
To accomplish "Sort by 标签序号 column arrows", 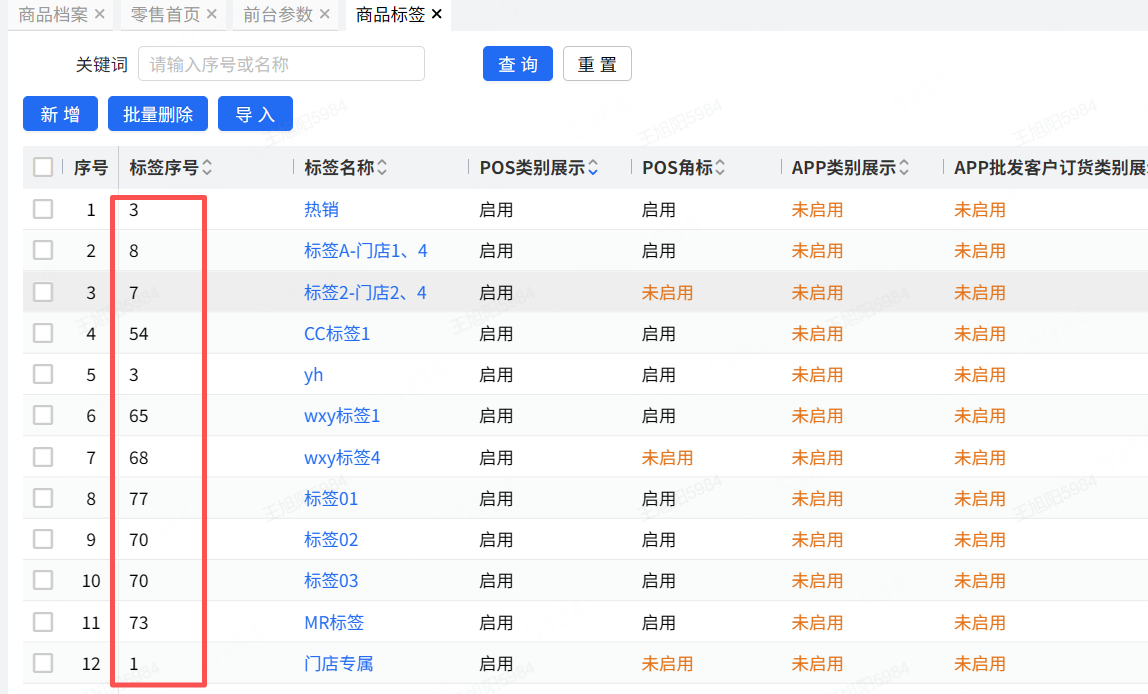I will [x=207, y=168].
